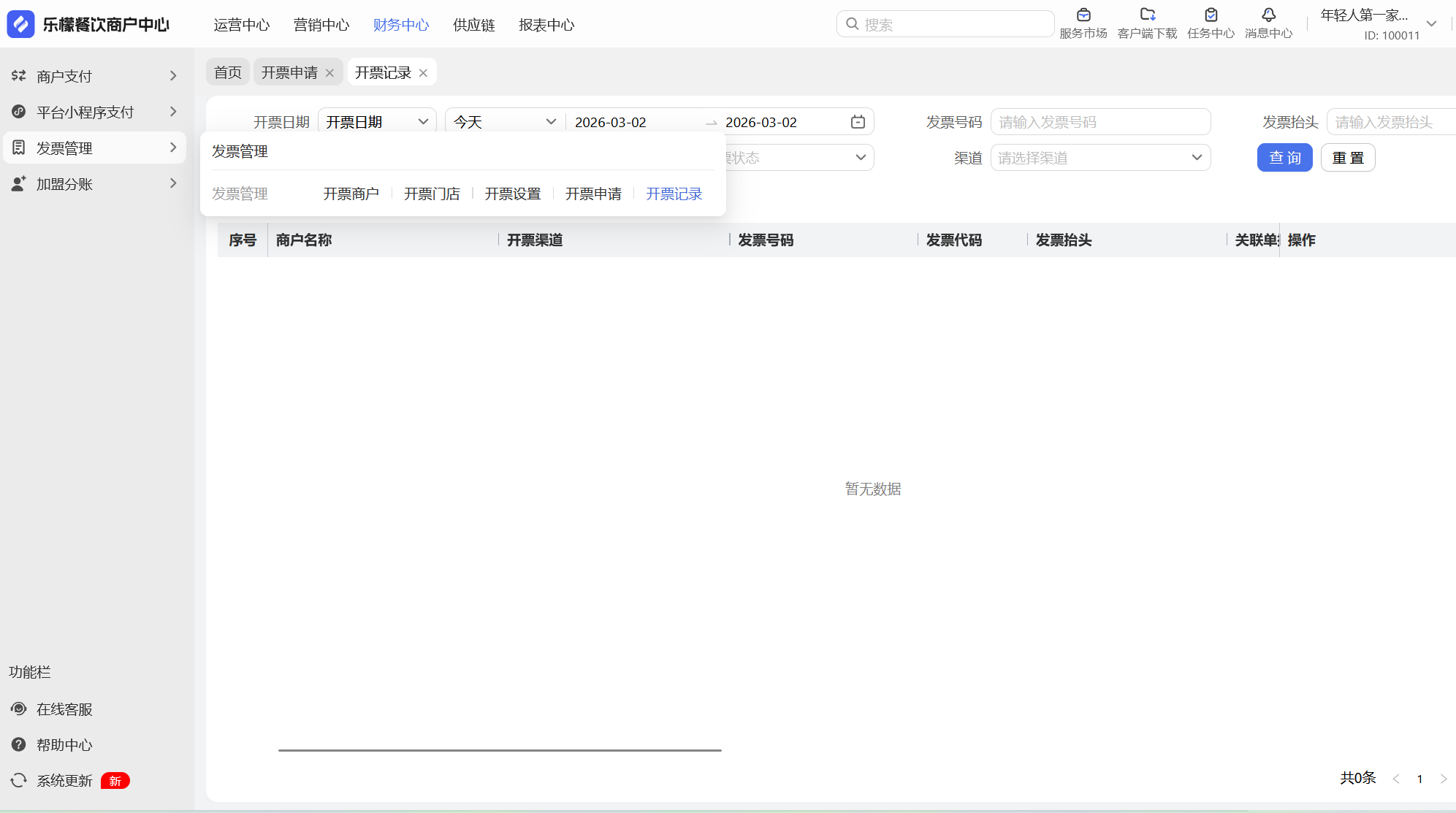Click the horizontal table scrollbar

pos(500,750)
